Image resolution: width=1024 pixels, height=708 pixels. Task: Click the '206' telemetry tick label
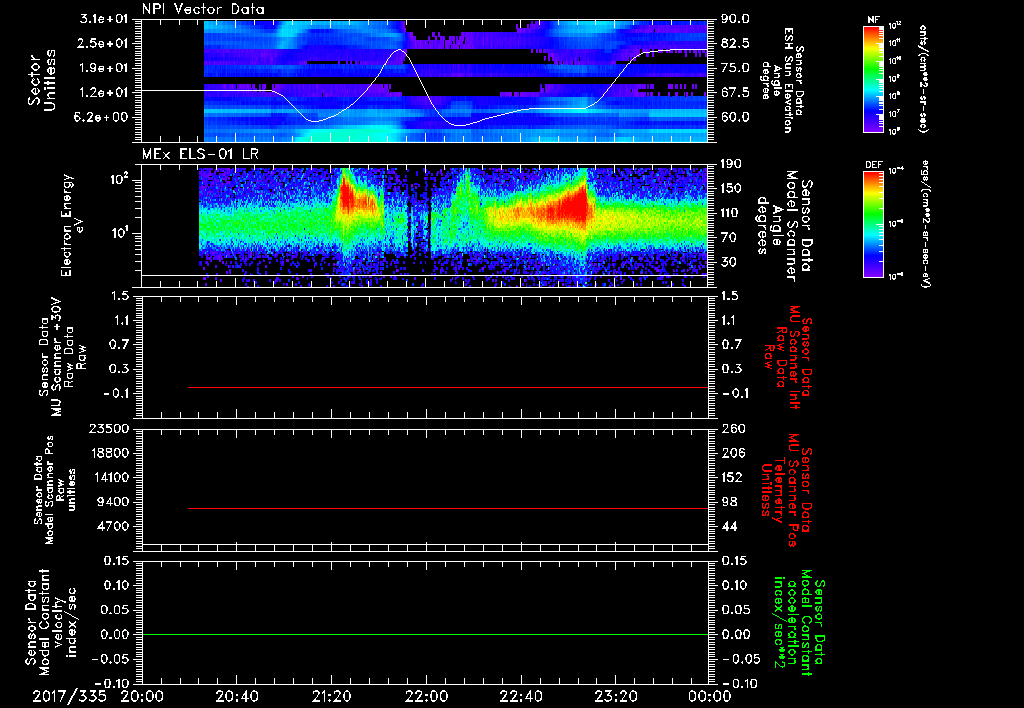[731, 453]
